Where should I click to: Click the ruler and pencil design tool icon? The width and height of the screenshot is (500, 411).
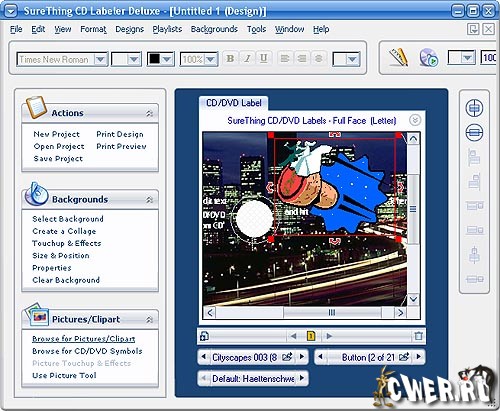point(398,57)
